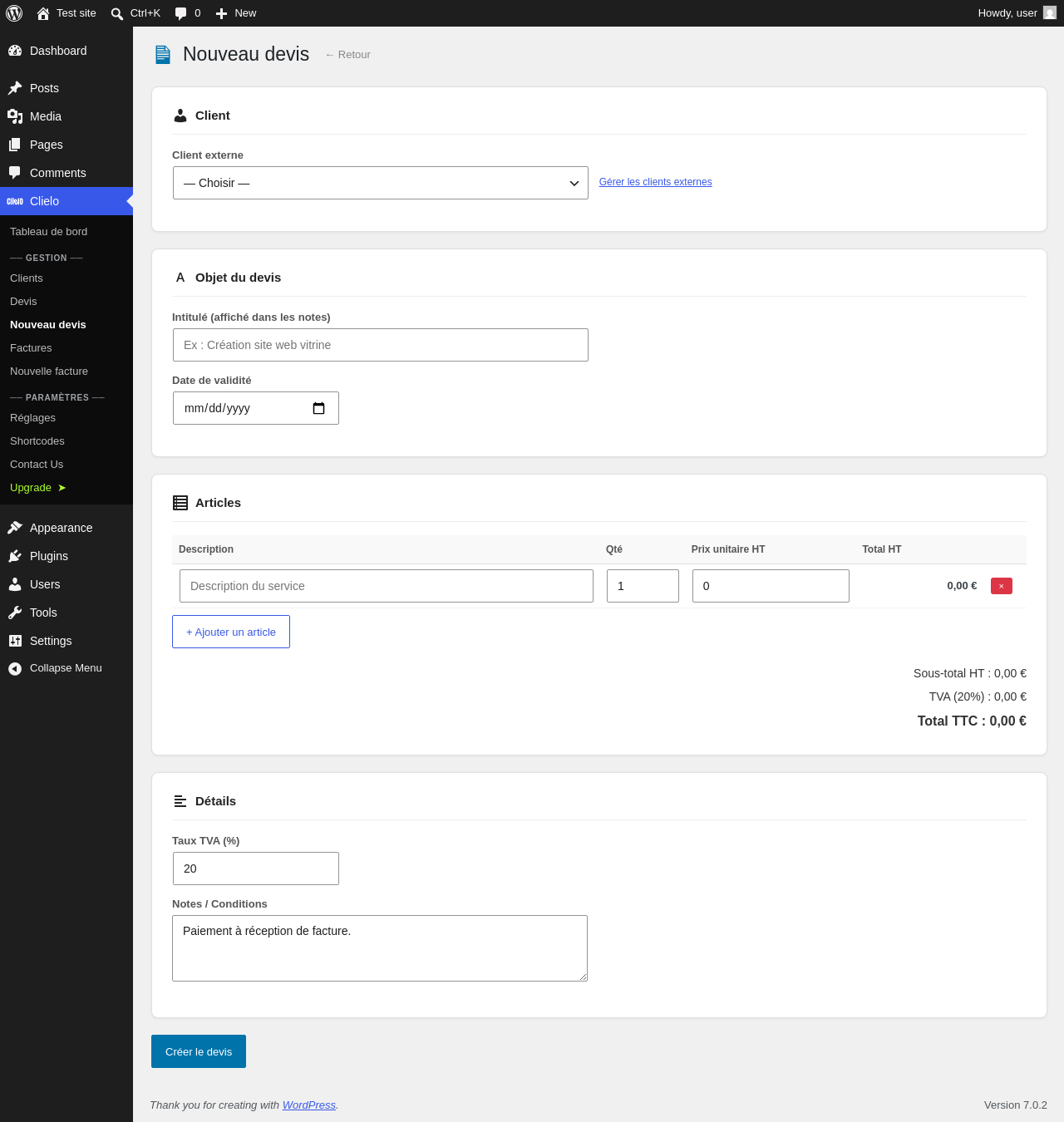The width and height of the screenshot is (1064, 1122).
Task: Click the Clielo logo icon
Action: 15,201
